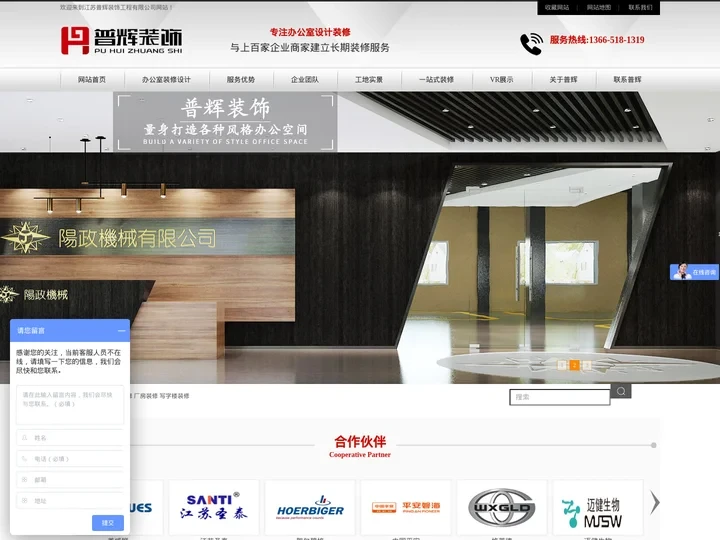The height and width of the screenshot is (540, 720).
Task: Click the 网站地图 link in top bar
Action: [x=599, y=7]
